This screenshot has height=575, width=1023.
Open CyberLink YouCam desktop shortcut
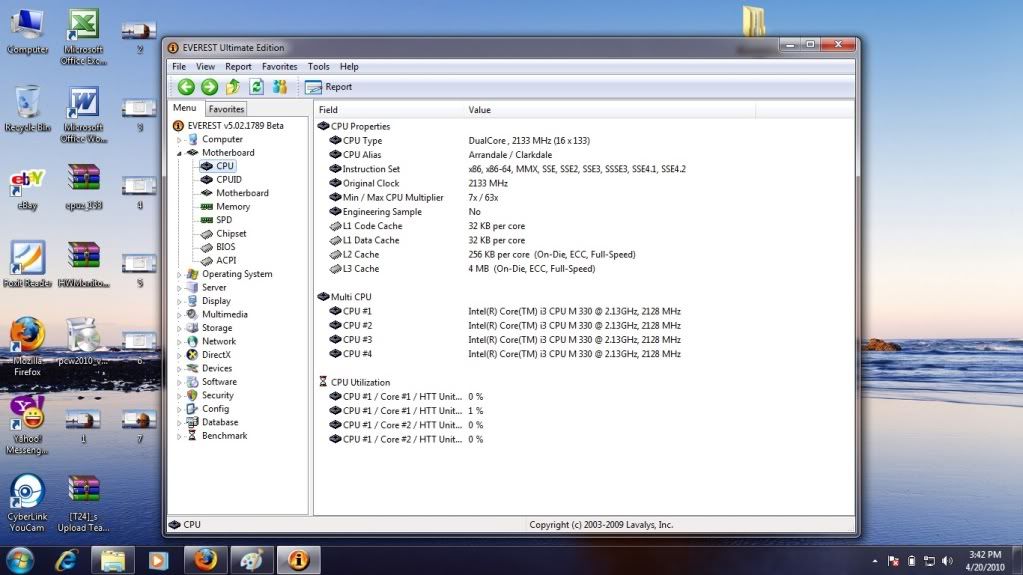pyautogui.click(x=27, y=503)
